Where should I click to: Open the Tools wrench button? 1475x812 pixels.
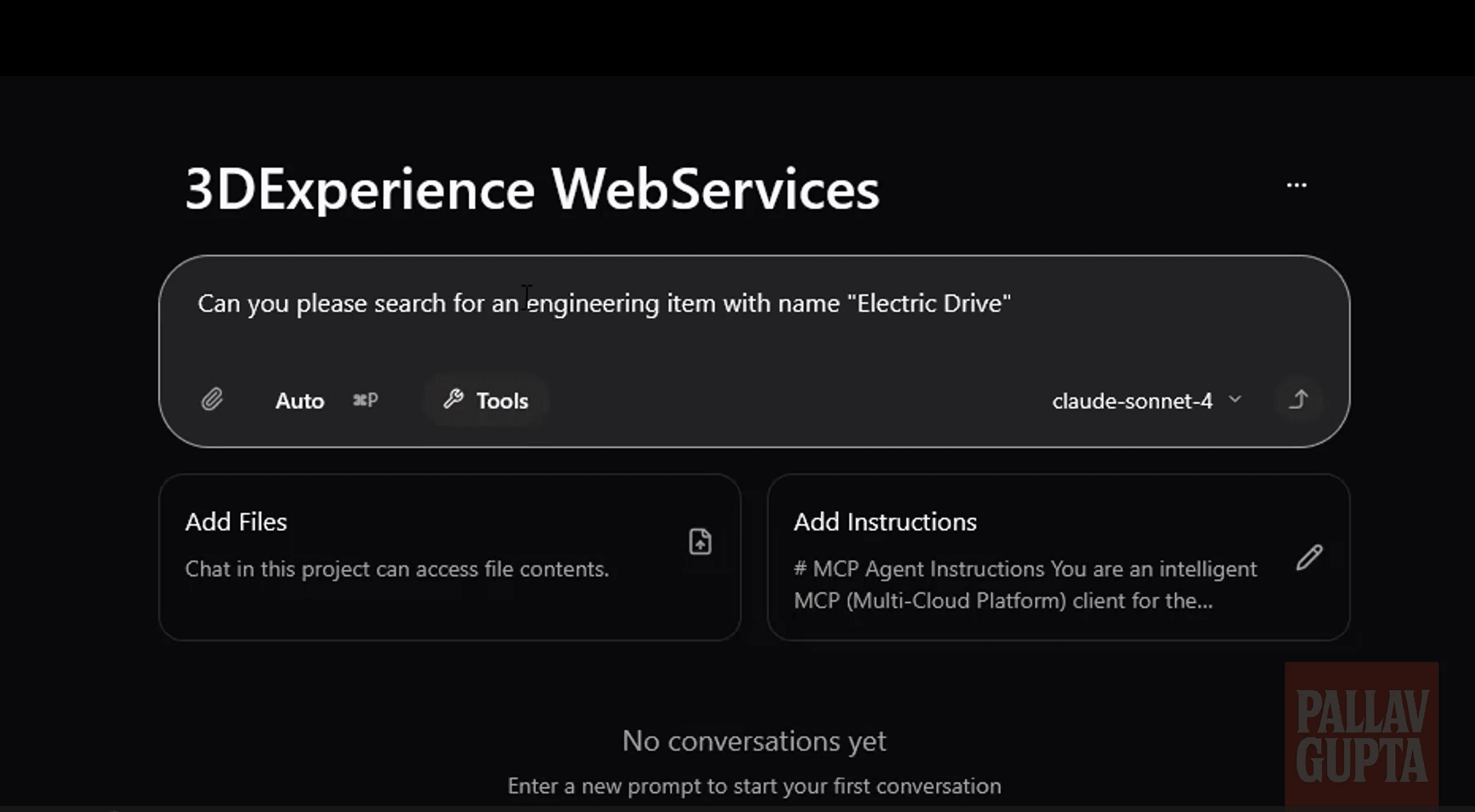pyautogui.click(x=485, y=400)
